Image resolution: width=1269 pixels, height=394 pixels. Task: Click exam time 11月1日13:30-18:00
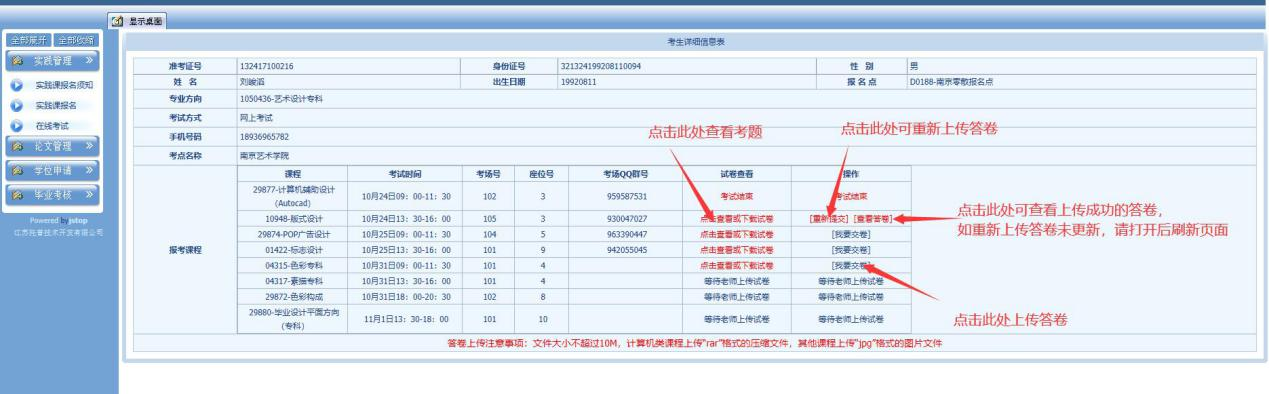point(405,319)
